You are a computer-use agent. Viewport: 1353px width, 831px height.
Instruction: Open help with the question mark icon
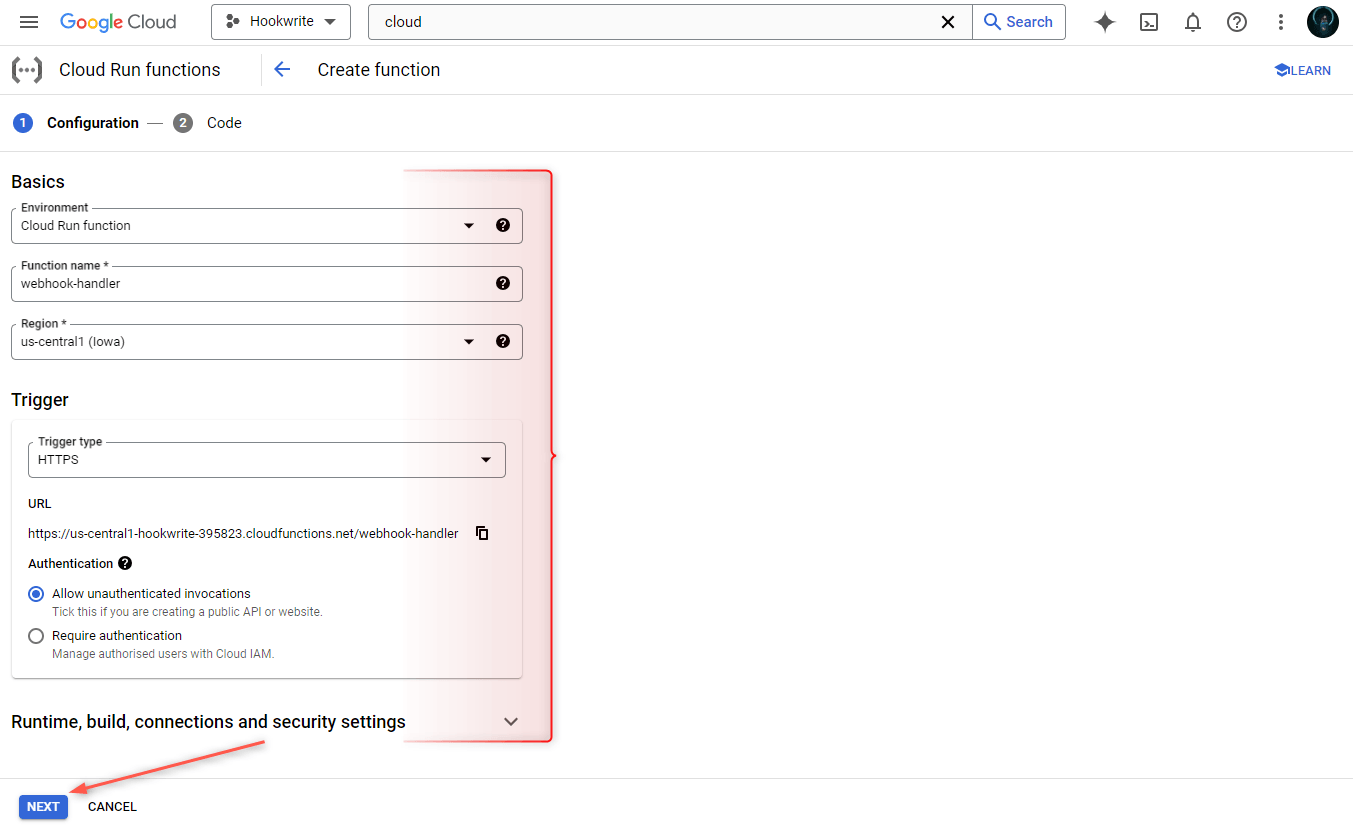[1236, 21]
